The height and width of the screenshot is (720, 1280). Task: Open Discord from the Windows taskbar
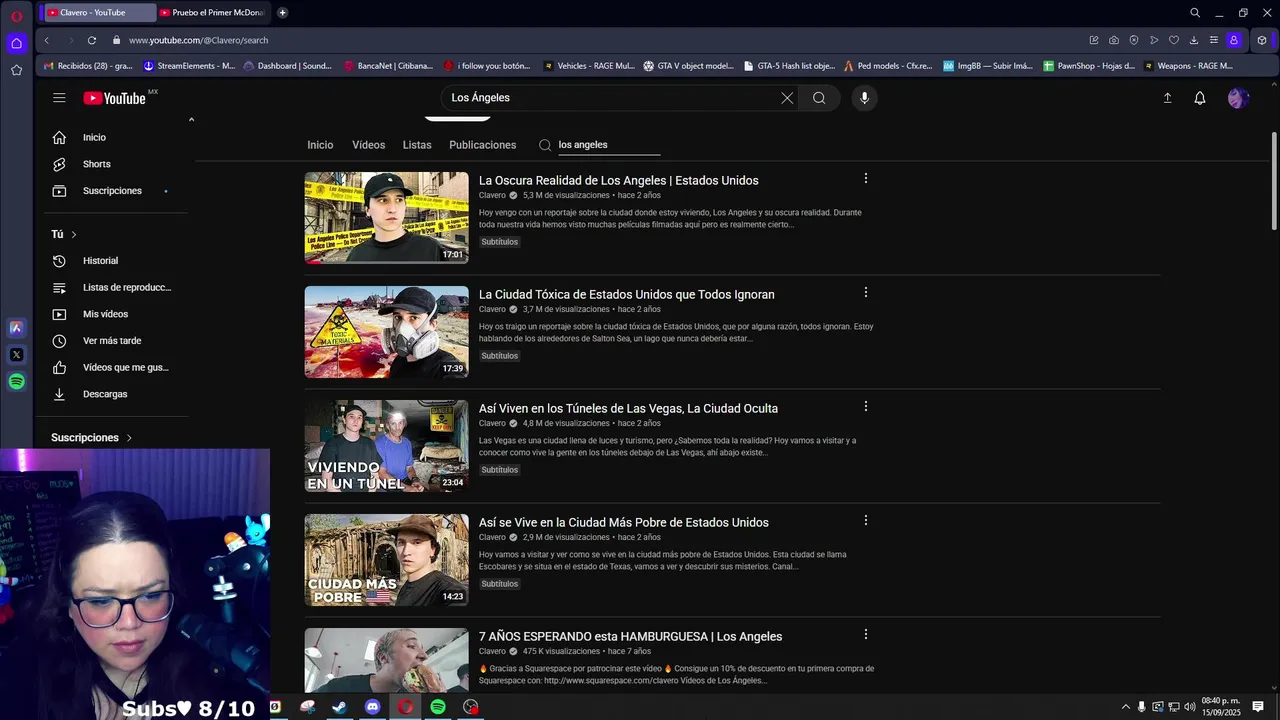point(373,707)
